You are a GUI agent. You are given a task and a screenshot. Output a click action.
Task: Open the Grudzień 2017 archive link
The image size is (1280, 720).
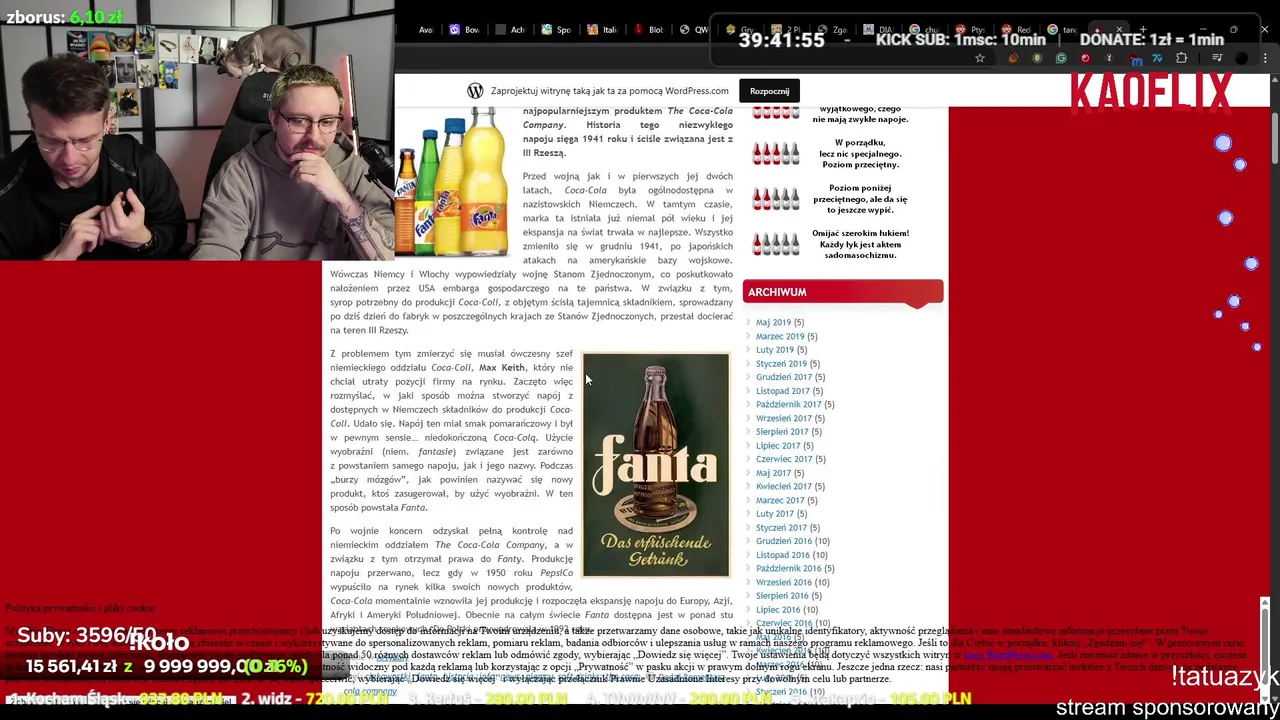(784, 378)
